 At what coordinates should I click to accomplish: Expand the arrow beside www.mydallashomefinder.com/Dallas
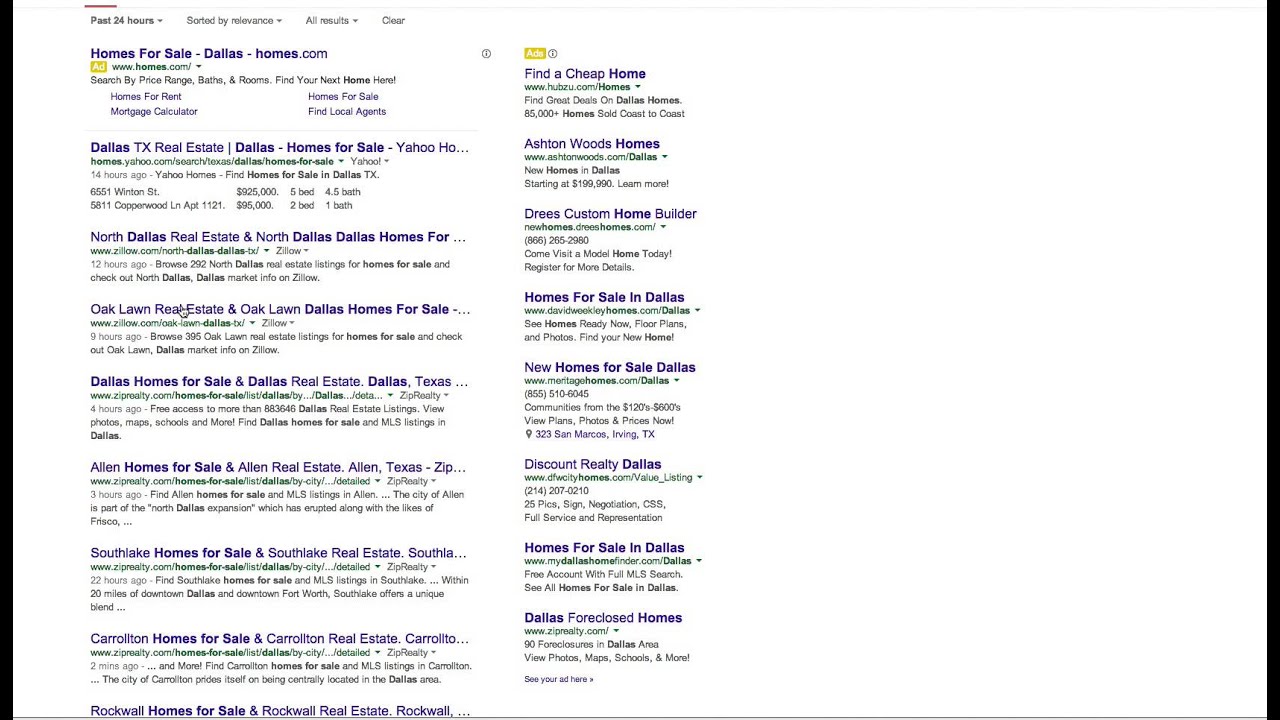(698, 561)
